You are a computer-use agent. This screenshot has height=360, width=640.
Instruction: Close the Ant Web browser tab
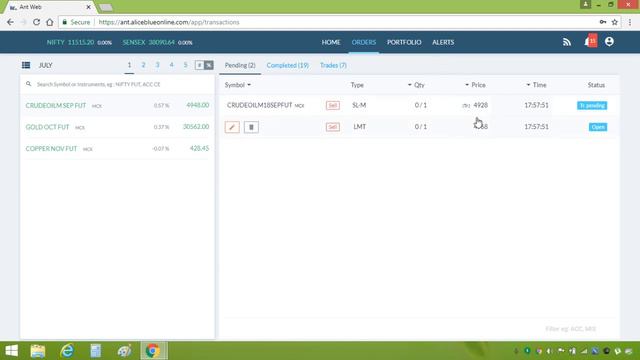tap(88, 7)
